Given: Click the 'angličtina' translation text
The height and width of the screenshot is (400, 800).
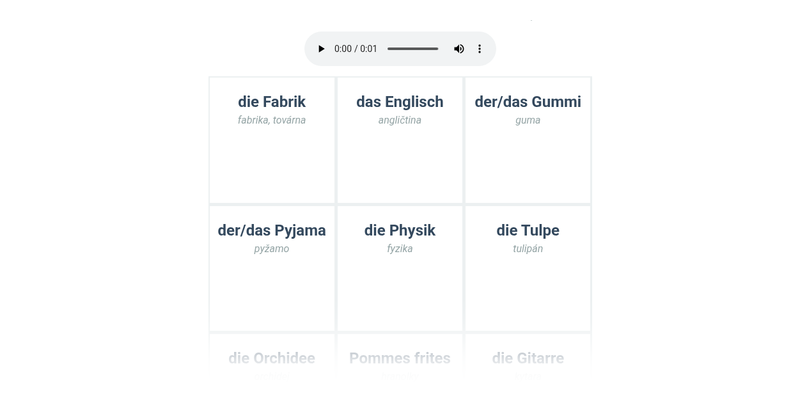Looking at the screenshot, I should click(x=400, y=120).
